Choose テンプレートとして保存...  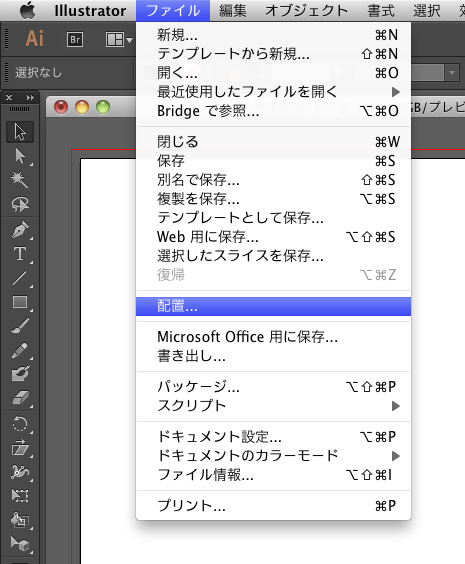point(273,218)
